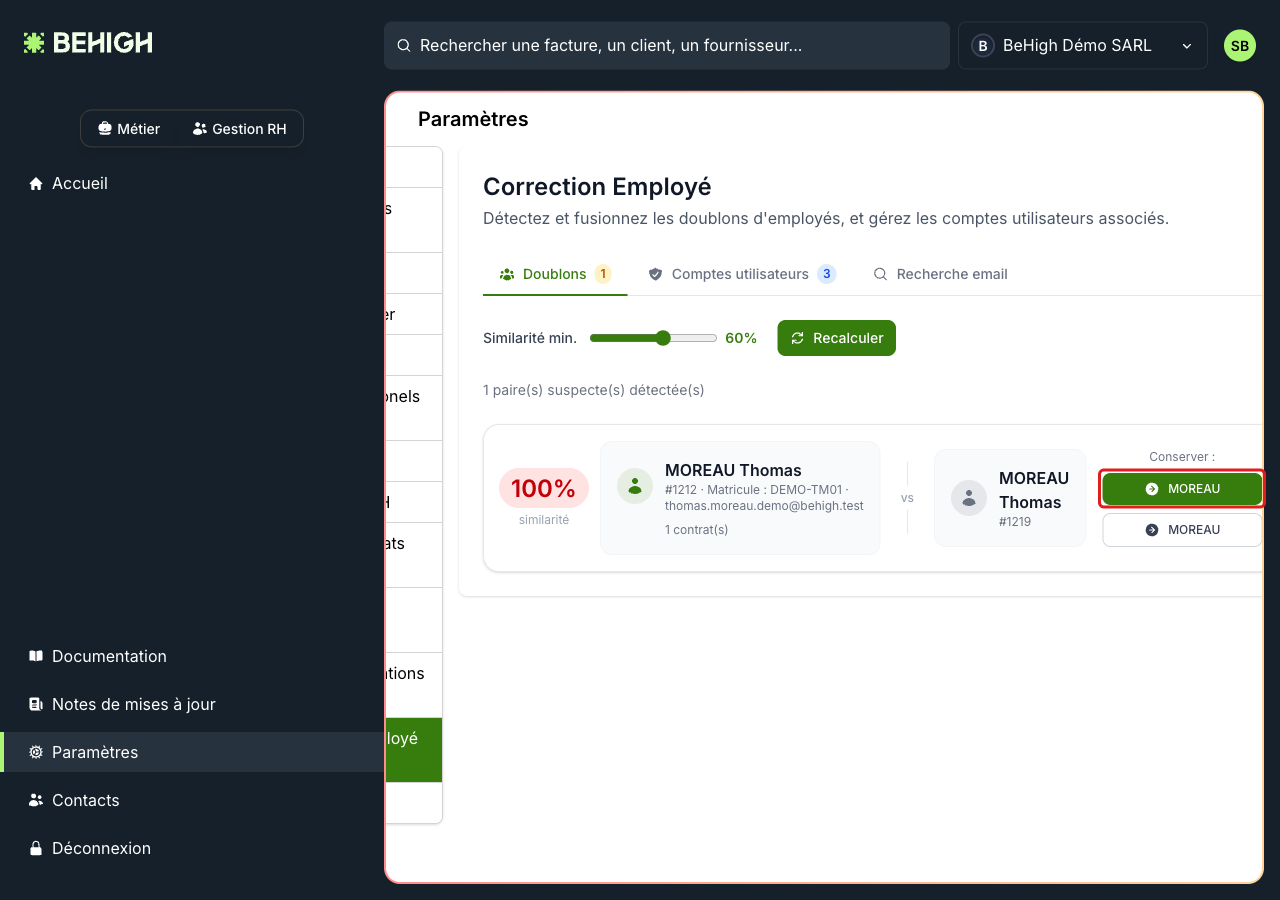Image resolution: width=1280 pixels, height=900 pixels.
Task: Click "1 paire(s) suspecte(s) détectée(s)" text
Action: pos(594,390)
